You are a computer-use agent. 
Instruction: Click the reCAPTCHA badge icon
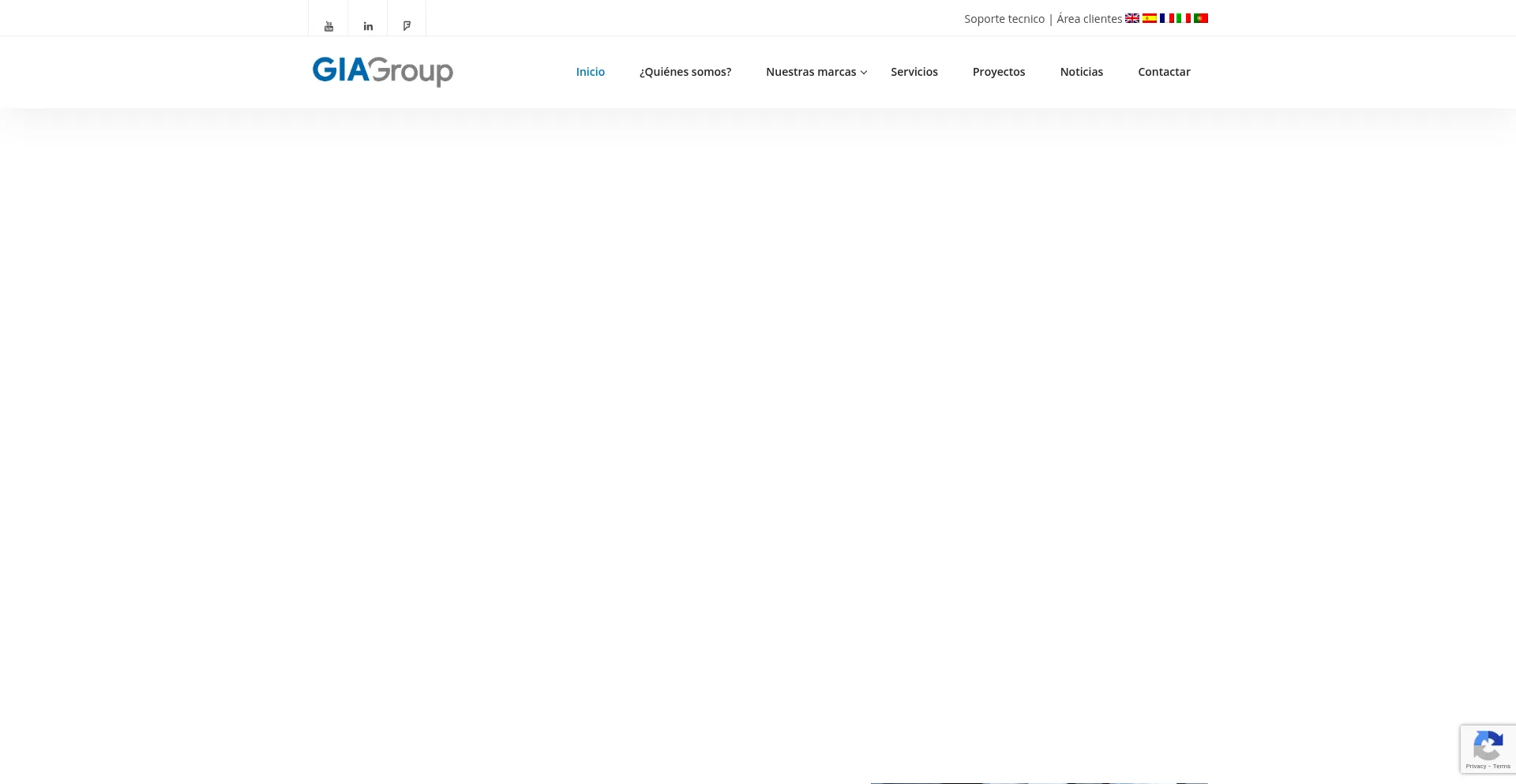1488,745
